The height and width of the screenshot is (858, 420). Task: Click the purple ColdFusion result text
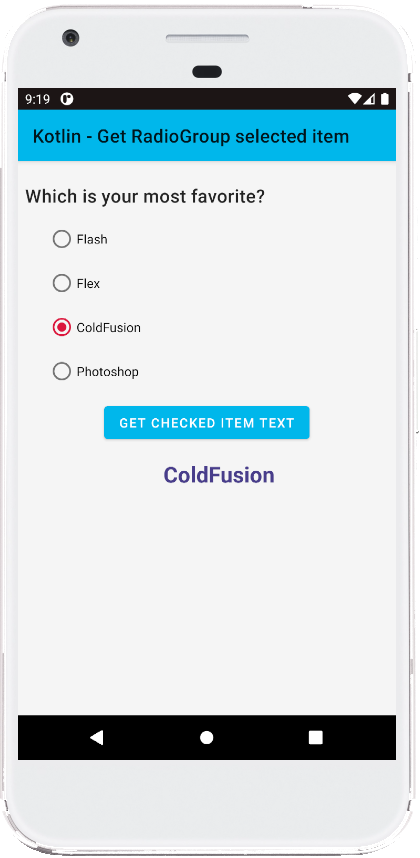pyautogui.click(x=219, y=475)
